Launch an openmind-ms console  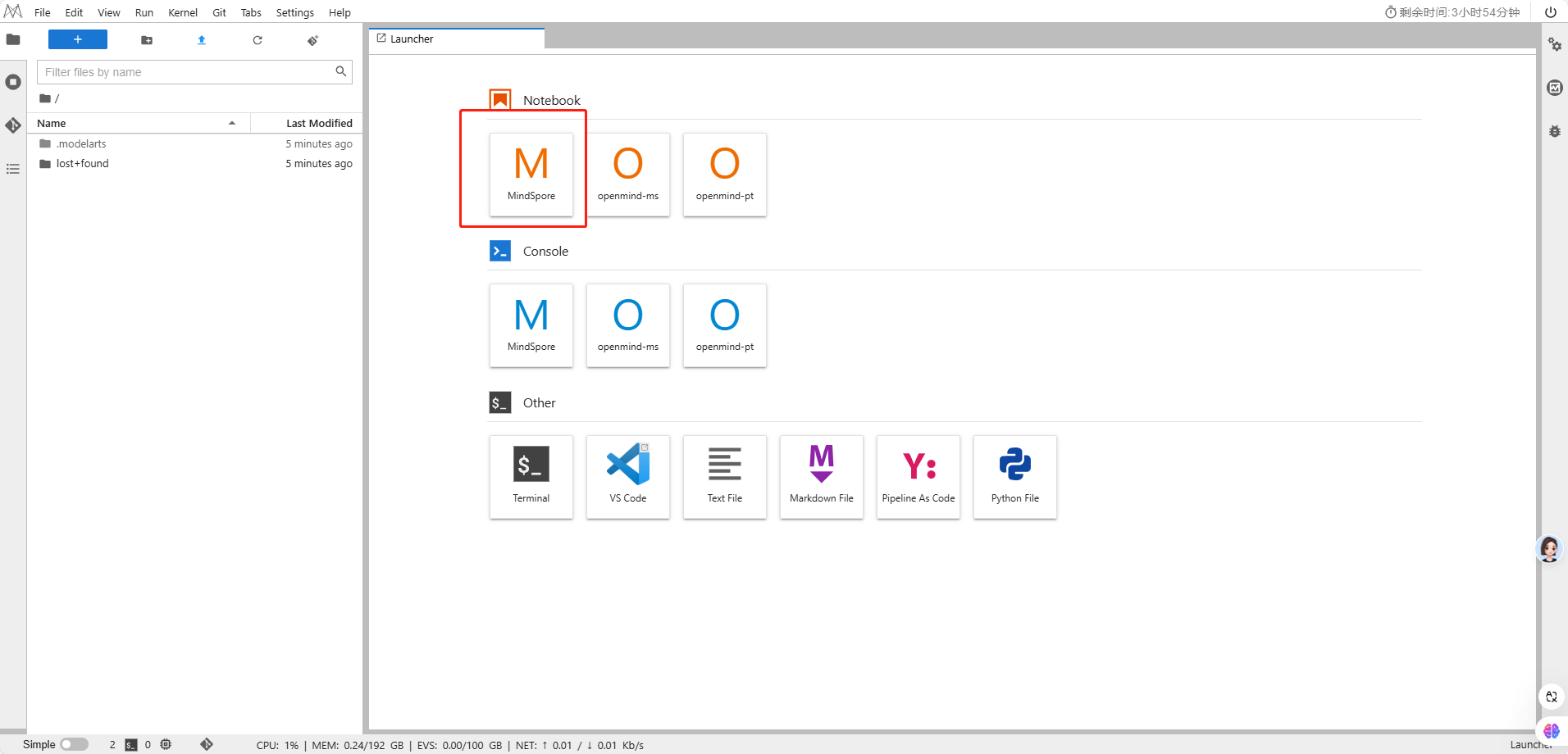pyautogui.click(x=628, y=325)
